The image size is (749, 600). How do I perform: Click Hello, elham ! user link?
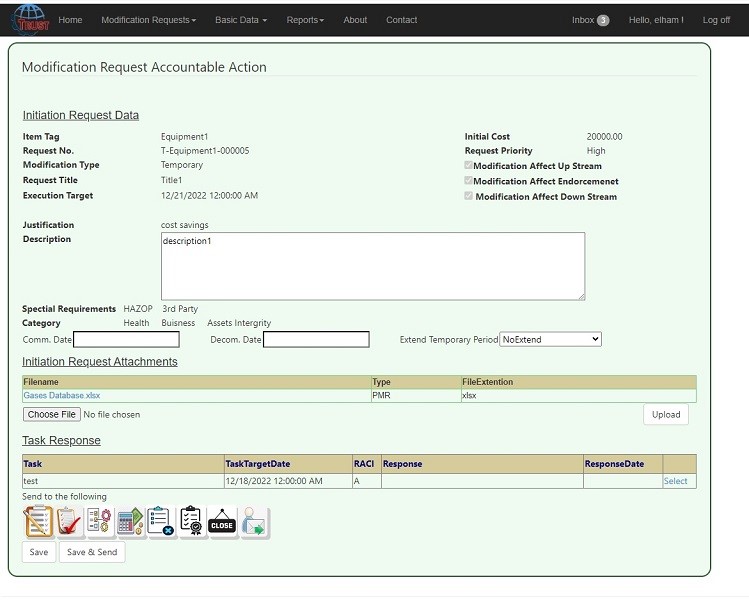656,20
